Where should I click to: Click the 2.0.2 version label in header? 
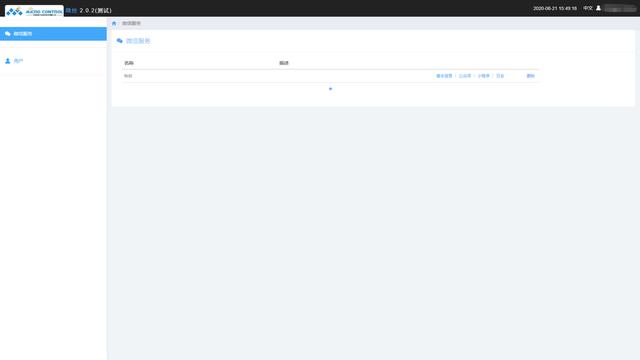96,11
